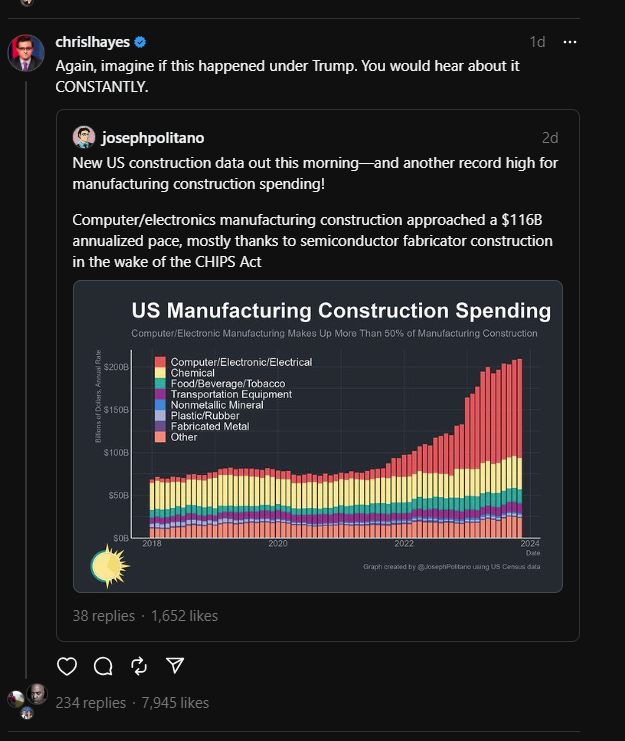
Task: Click the blue verified badge beside chrislhayes
Action: click(142, 42)
